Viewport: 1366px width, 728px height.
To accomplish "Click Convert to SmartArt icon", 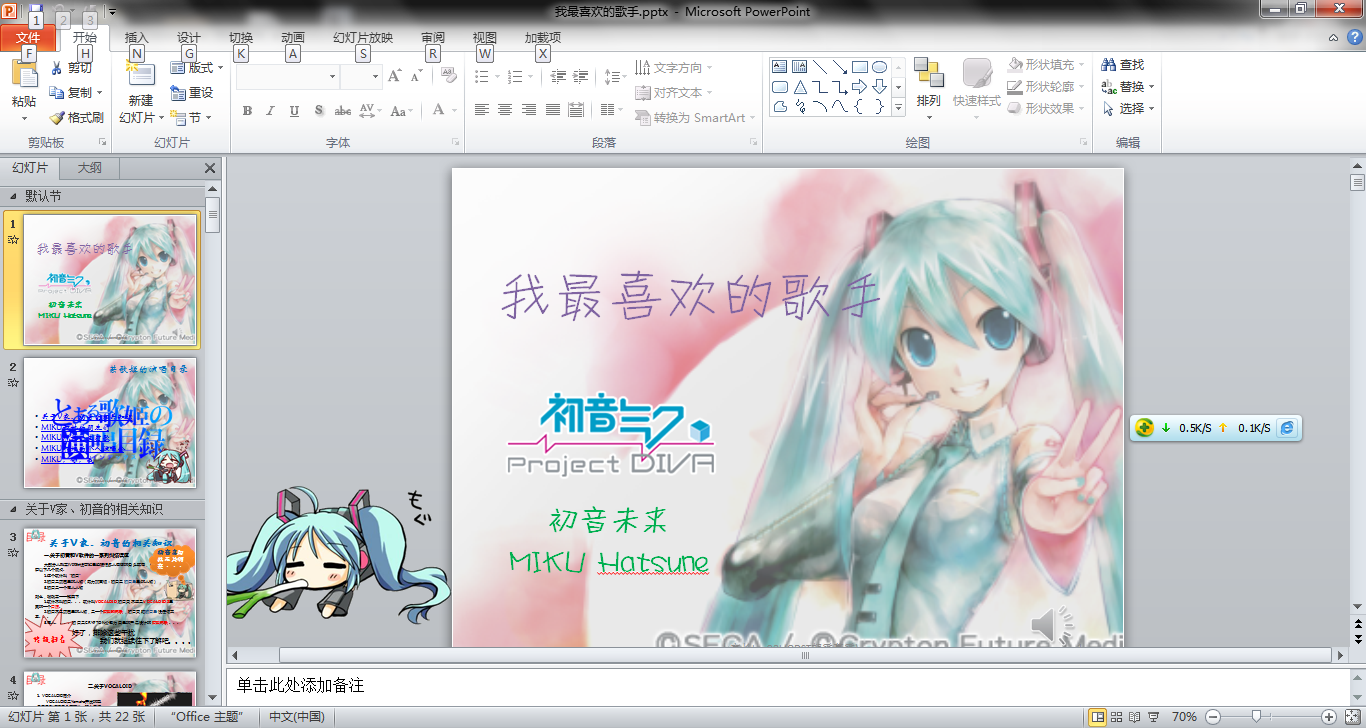I will [x=643, y=117].
